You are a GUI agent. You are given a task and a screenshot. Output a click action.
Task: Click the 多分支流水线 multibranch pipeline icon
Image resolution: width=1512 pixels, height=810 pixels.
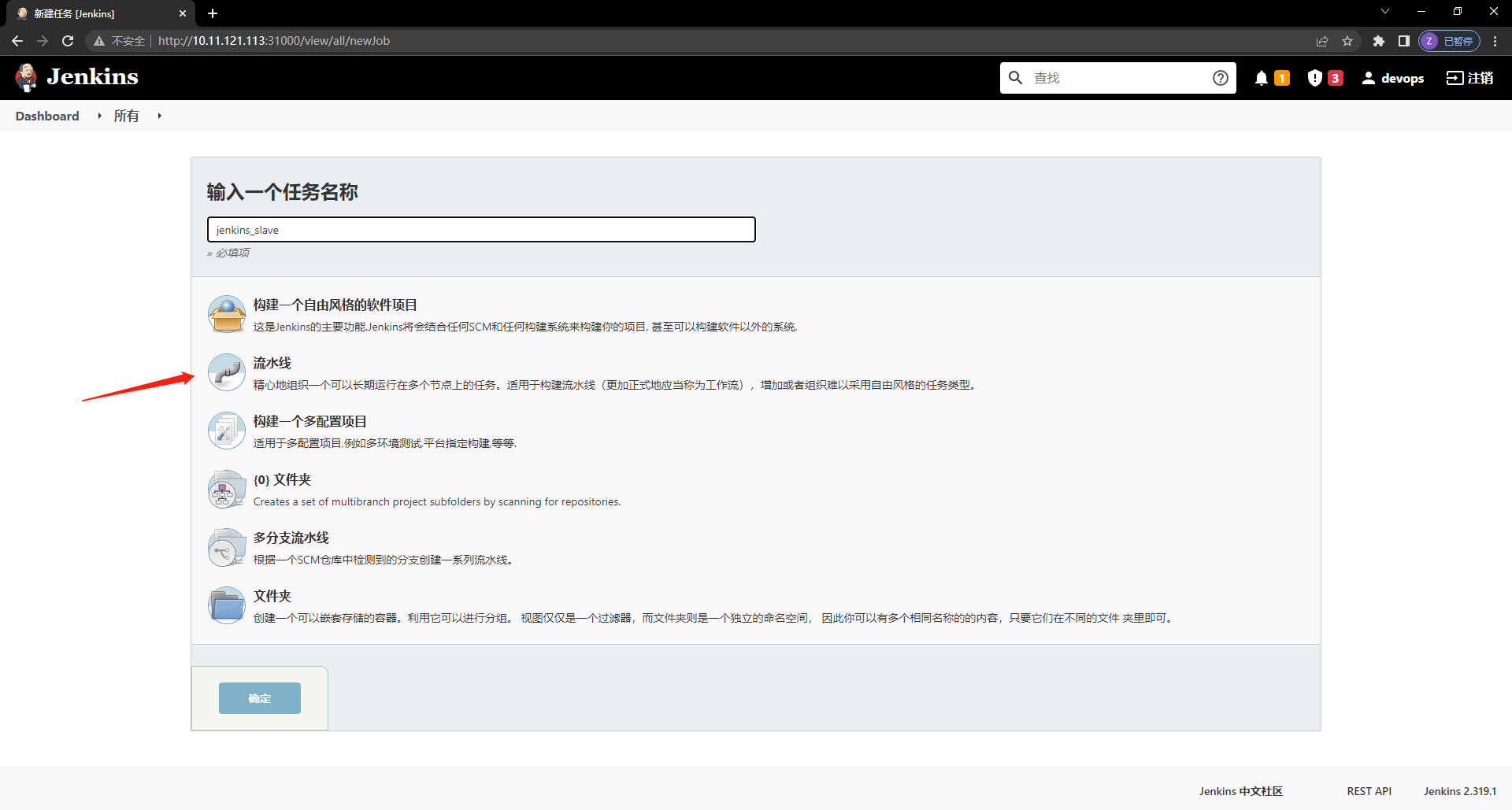(x=226, y=547)
